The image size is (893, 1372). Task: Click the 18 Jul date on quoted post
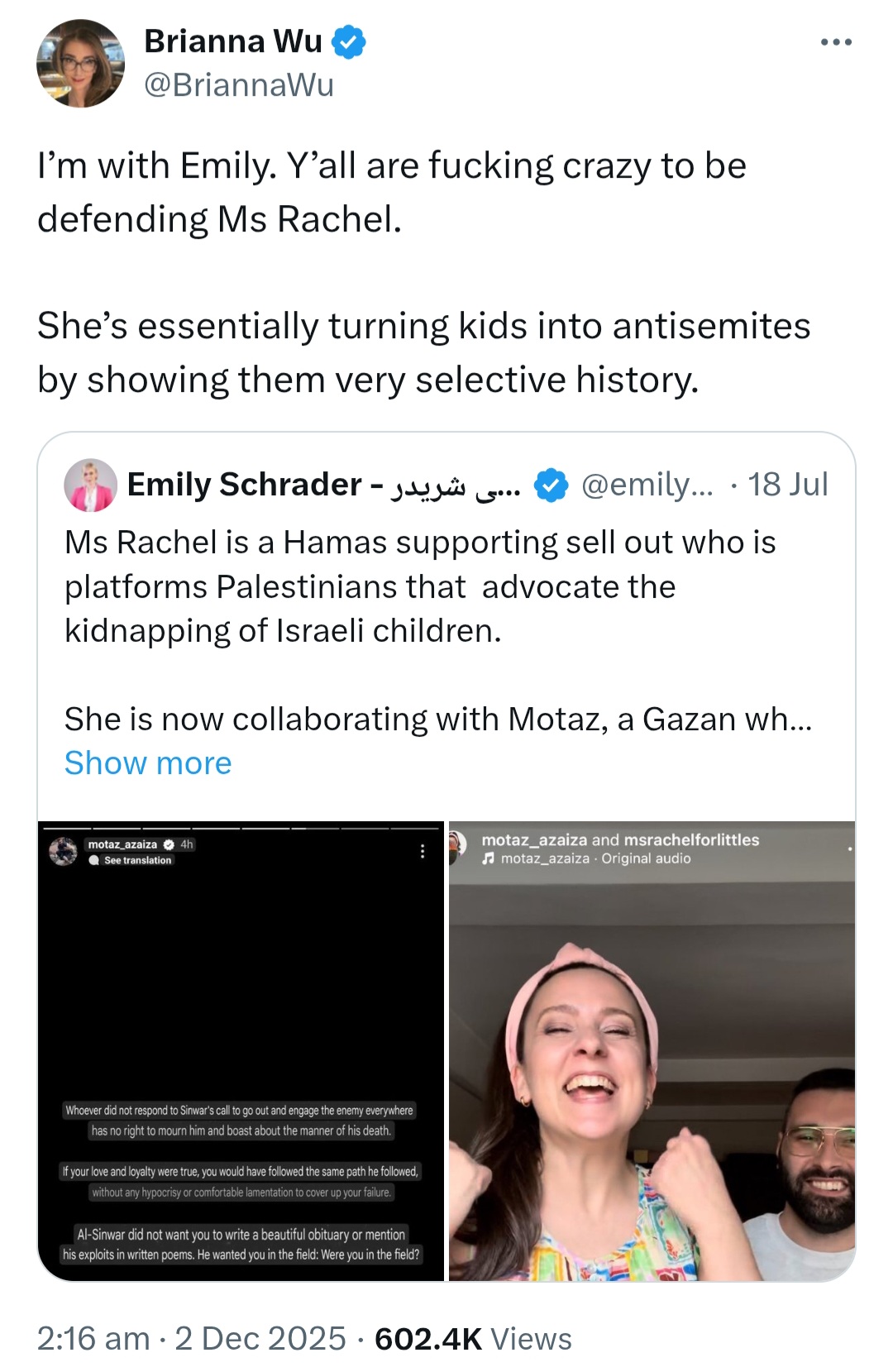tap(787, 485)
